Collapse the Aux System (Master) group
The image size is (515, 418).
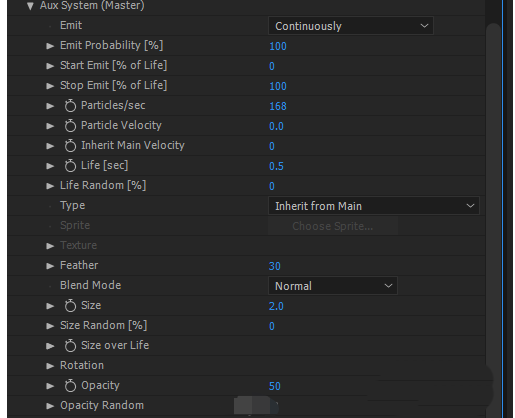click(30, 6)
